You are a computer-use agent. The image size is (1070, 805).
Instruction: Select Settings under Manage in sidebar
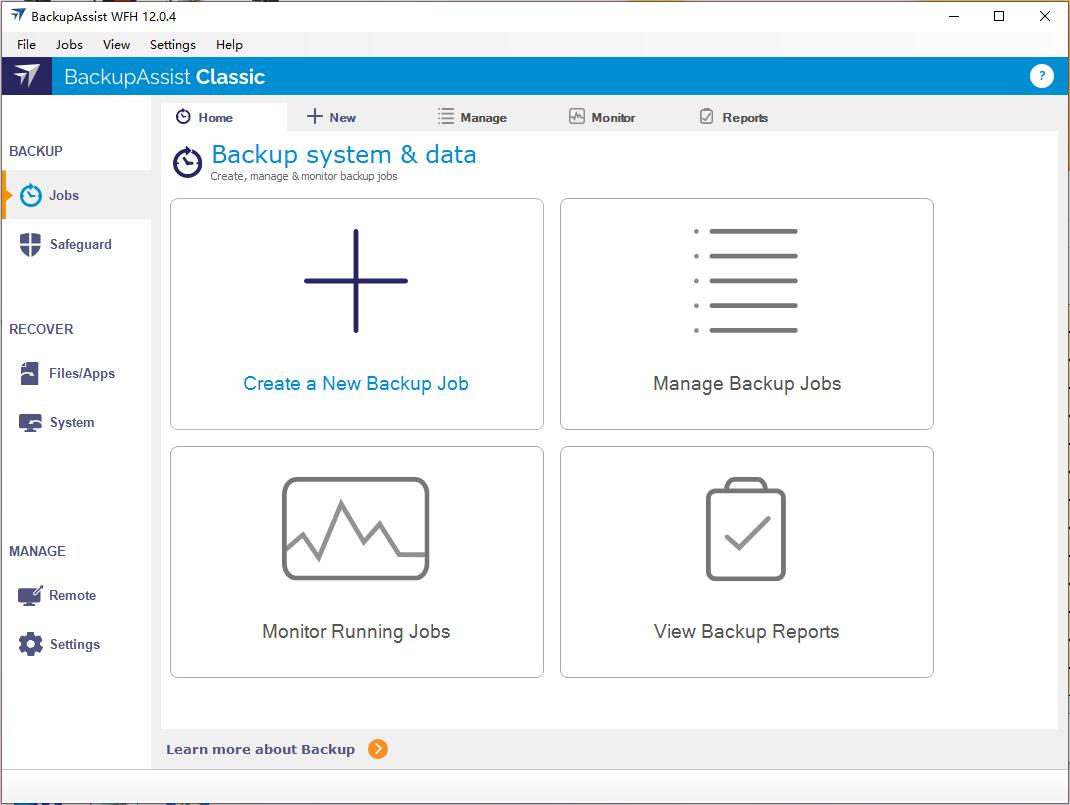pos(76,644)
